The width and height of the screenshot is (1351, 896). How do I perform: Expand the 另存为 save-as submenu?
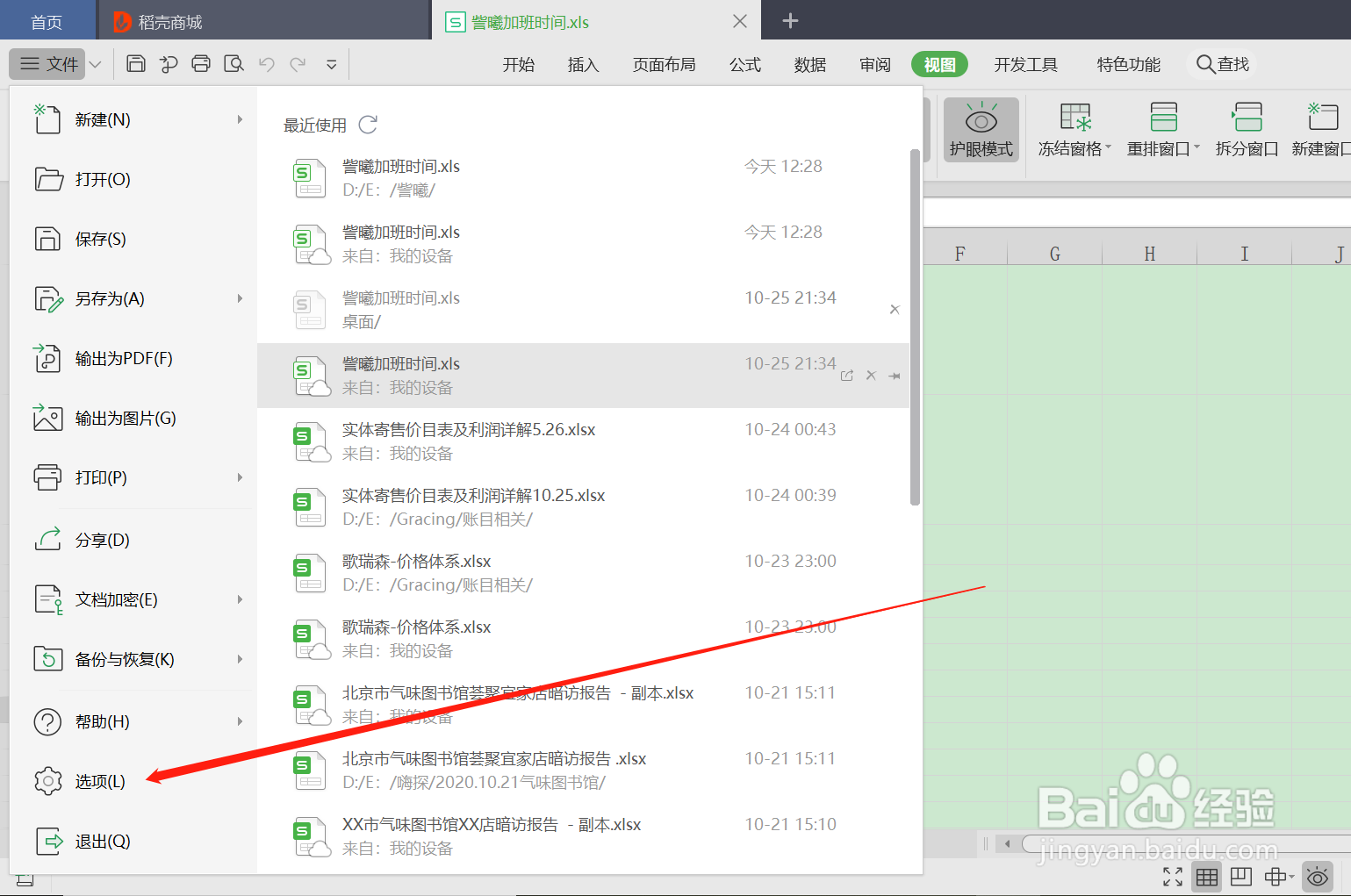pos(239,298)
